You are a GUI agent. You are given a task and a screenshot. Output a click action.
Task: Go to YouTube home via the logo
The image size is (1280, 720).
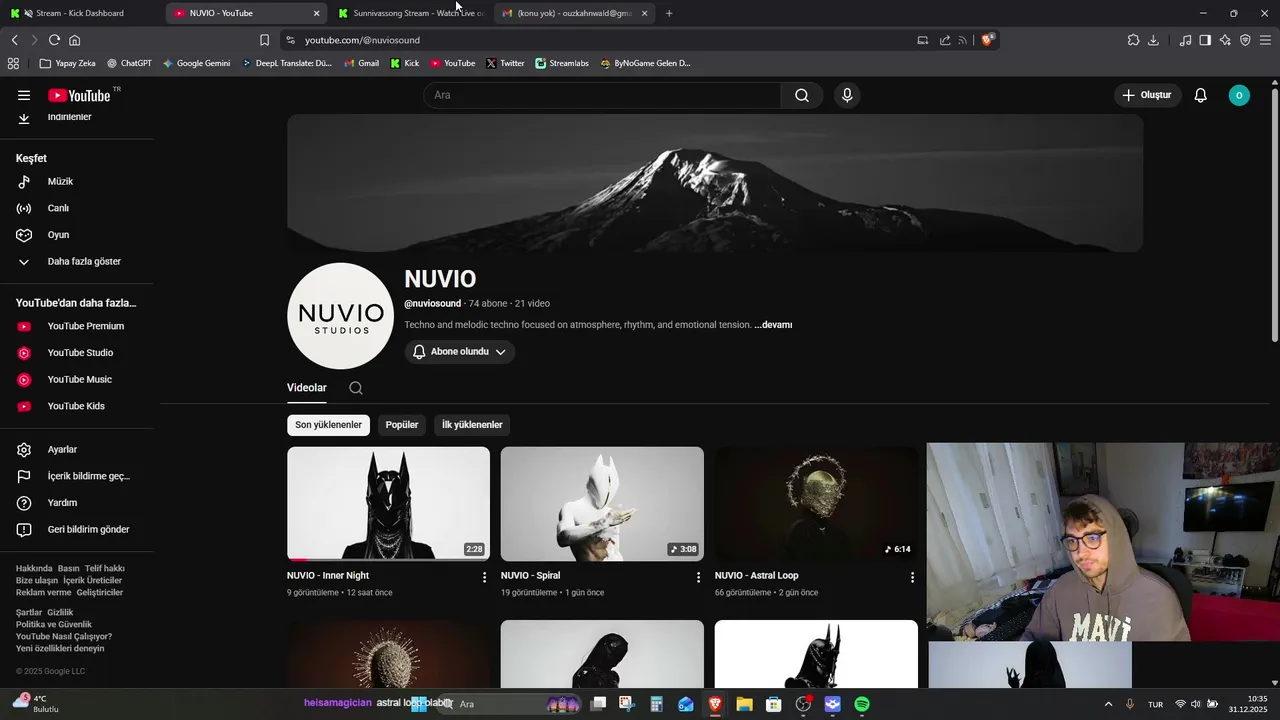[x=79, y=95]
